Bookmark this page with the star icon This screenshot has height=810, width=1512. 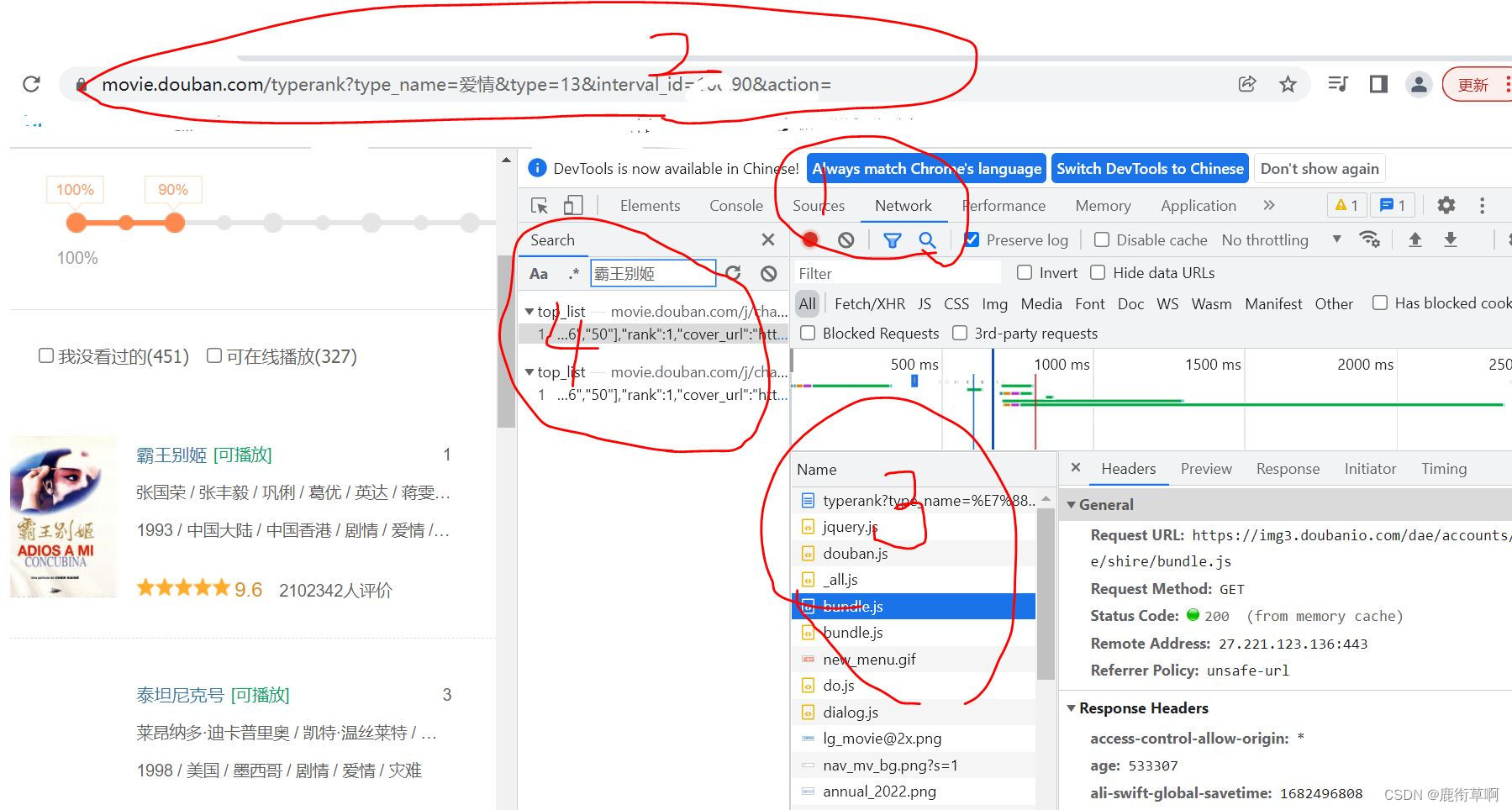(1288, 84)
